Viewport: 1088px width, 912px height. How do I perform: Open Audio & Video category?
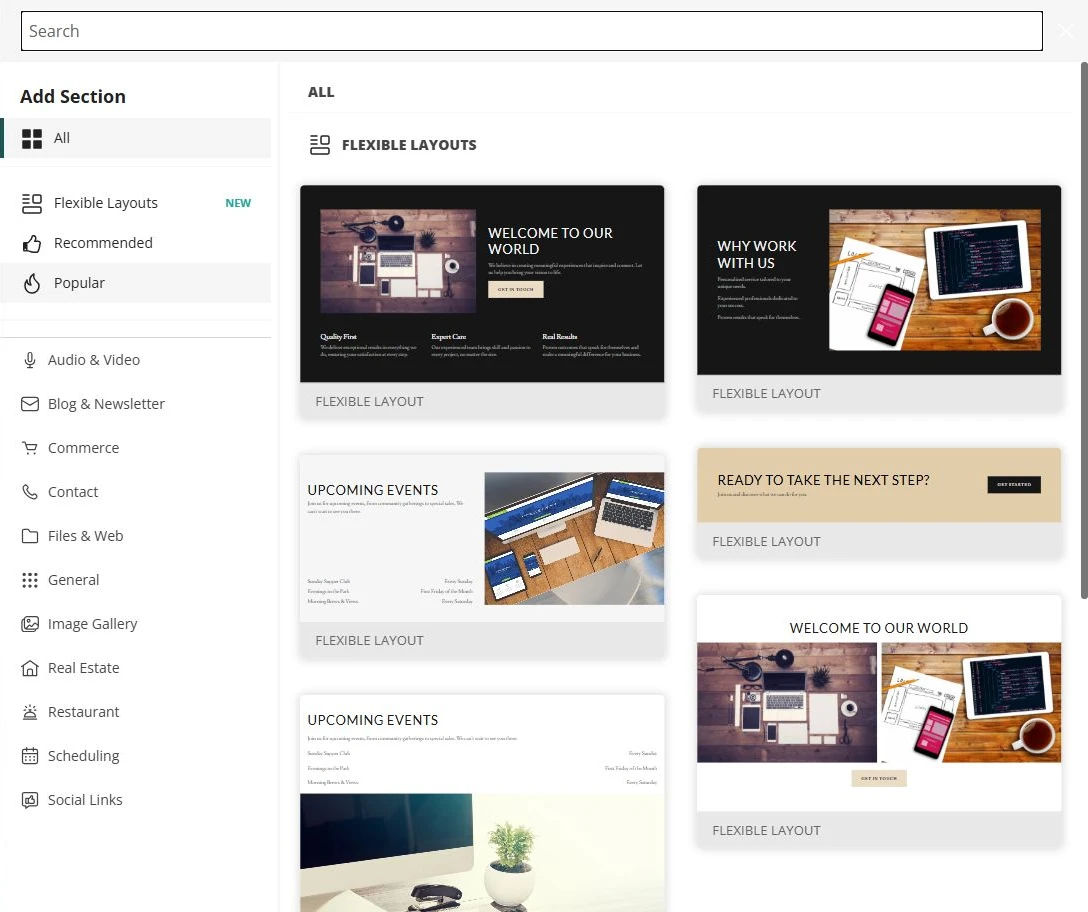[x=136, y=360]
